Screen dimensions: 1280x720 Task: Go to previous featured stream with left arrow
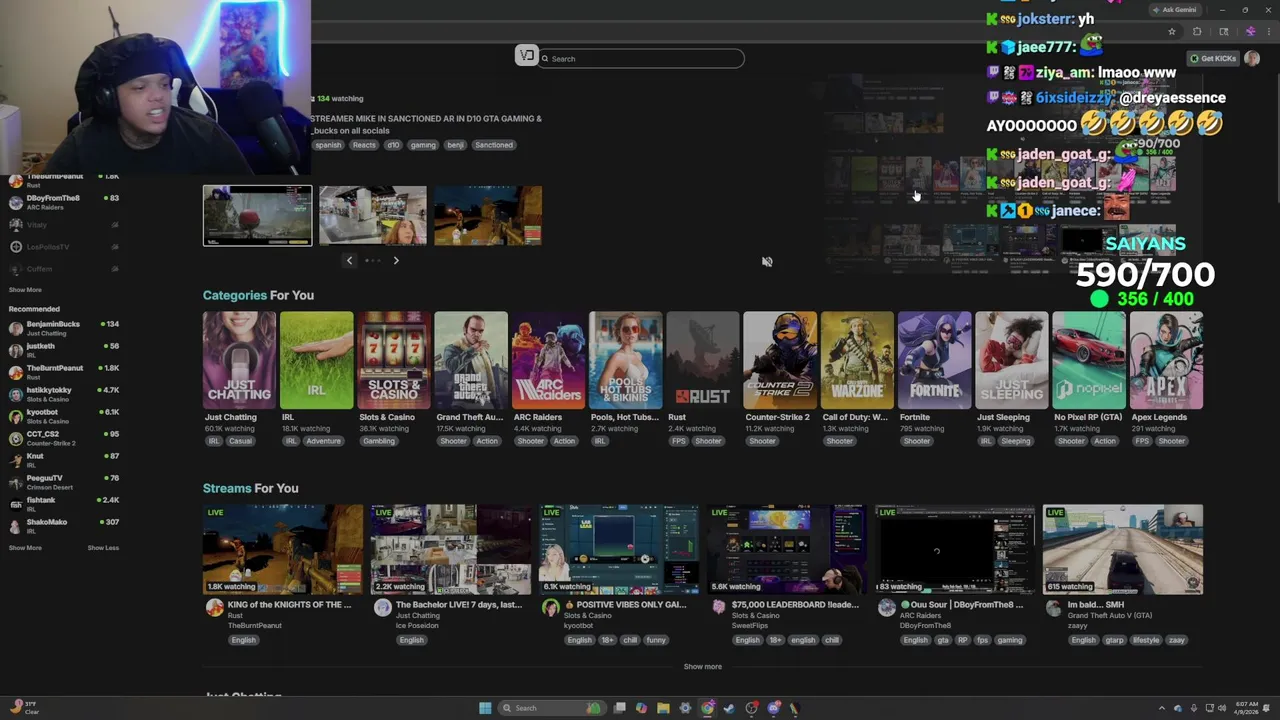(349, 260)
